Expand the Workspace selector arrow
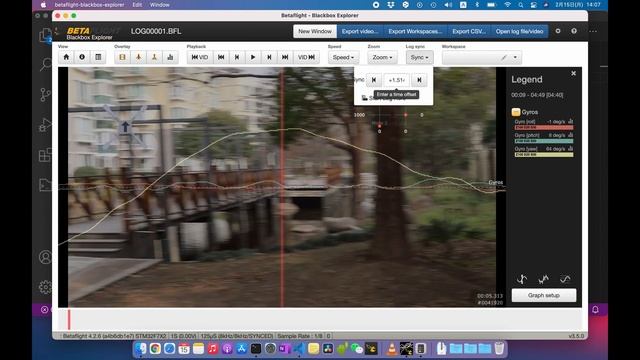The height and width of the screenshot is (360, 640). [x=515, y=58]
